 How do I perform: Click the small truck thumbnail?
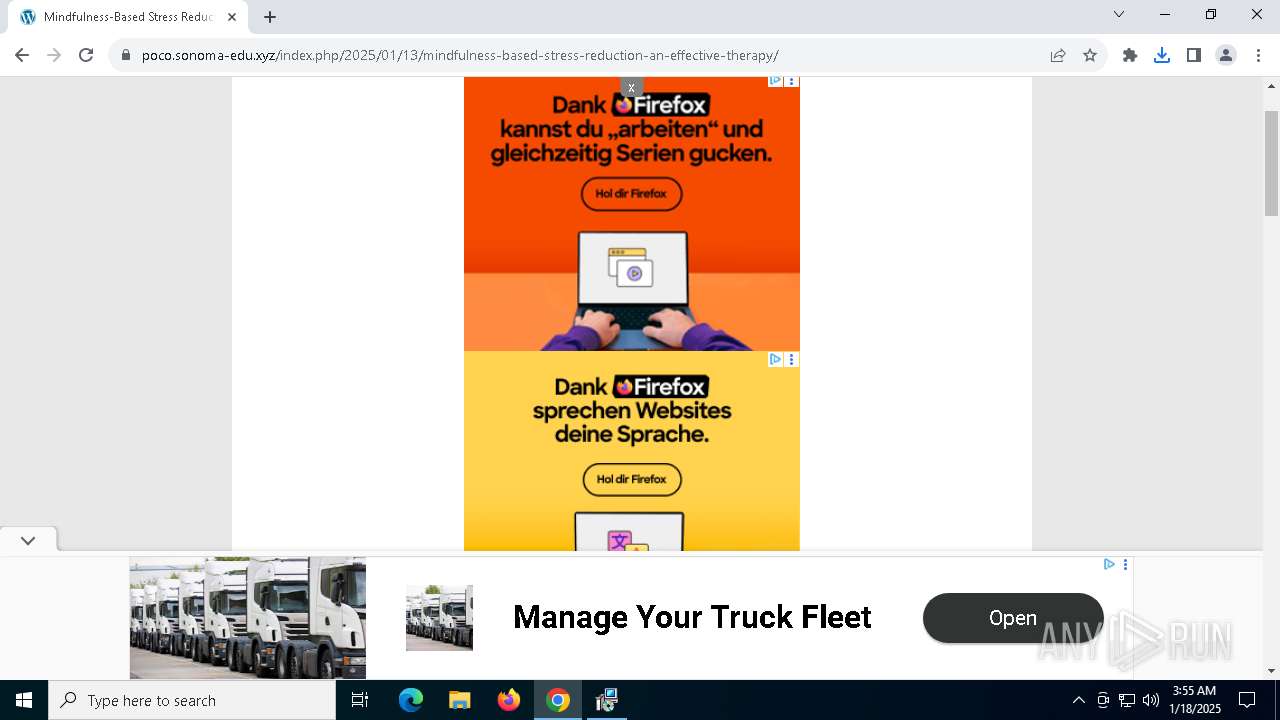439,618
